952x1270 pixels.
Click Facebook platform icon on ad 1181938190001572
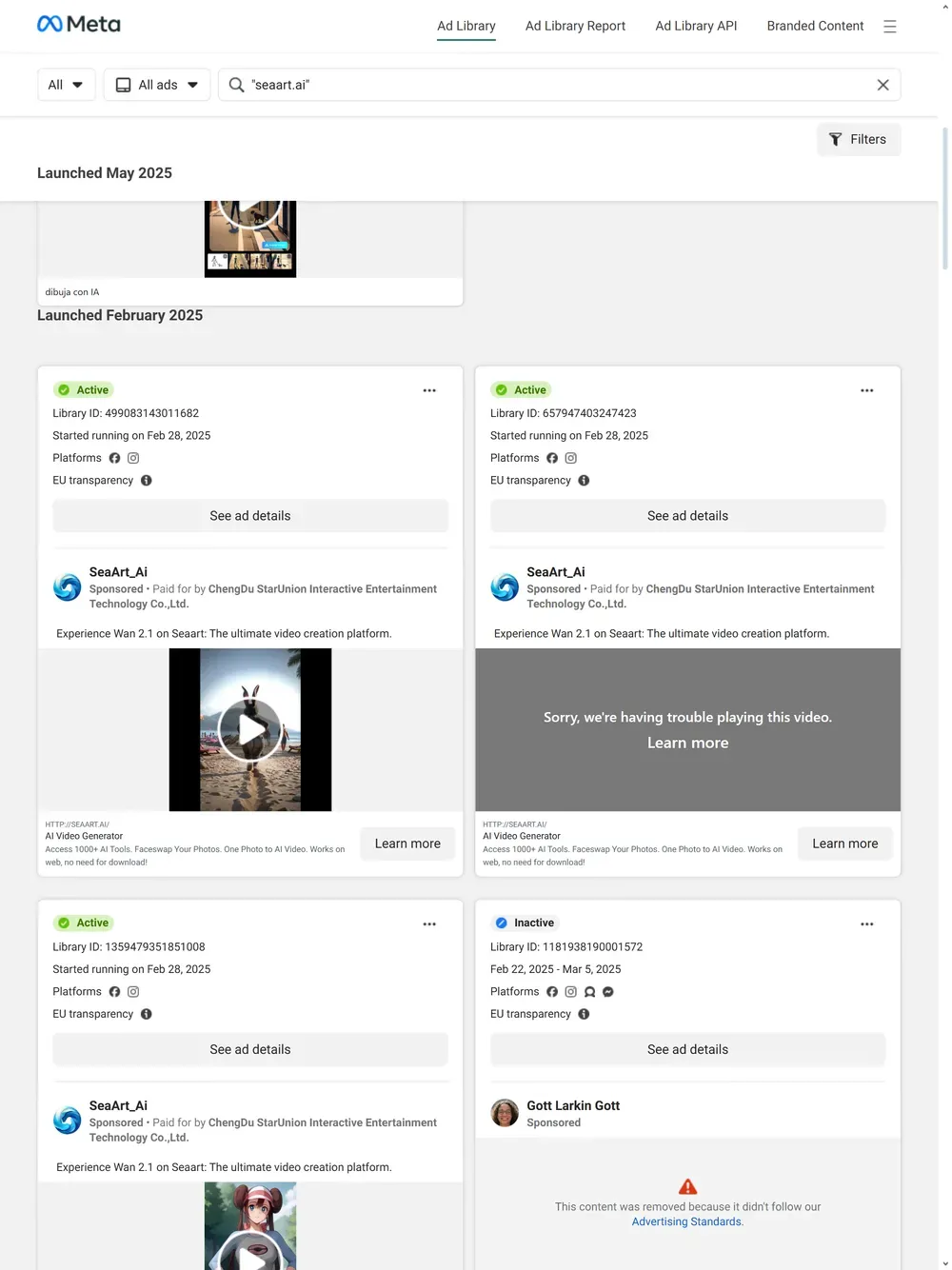click(x=552, y=992)
